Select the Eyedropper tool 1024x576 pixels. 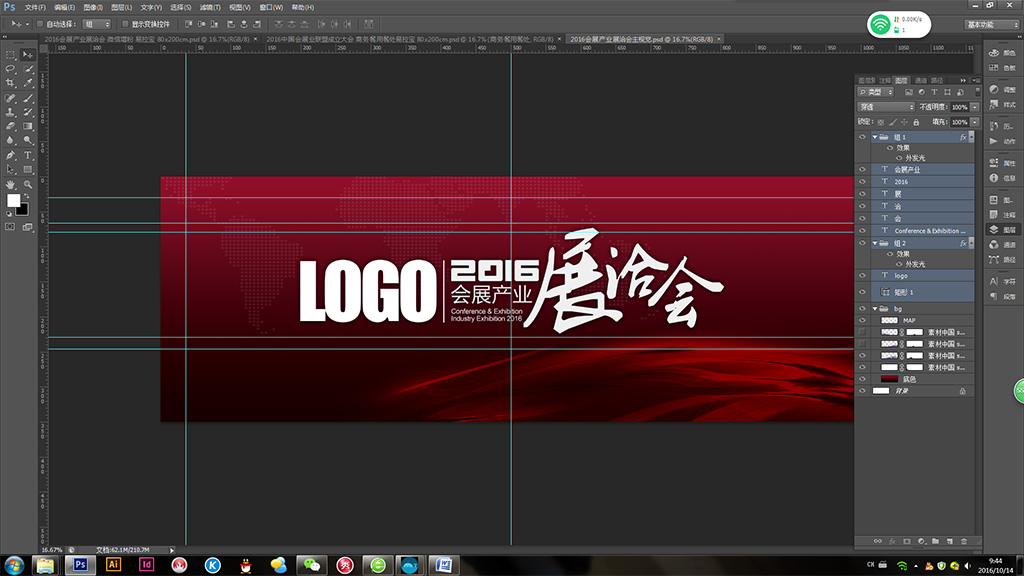28,83
